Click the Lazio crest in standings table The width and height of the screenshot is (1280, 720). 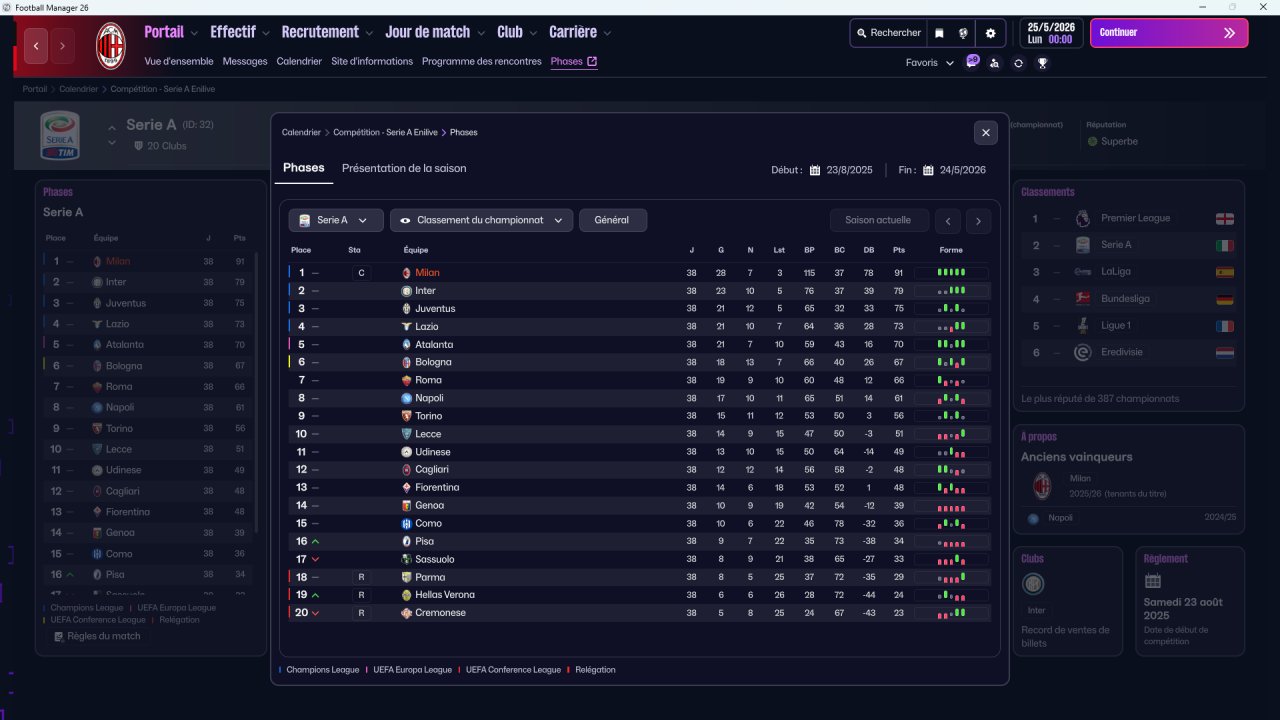(x=406, y=327)
